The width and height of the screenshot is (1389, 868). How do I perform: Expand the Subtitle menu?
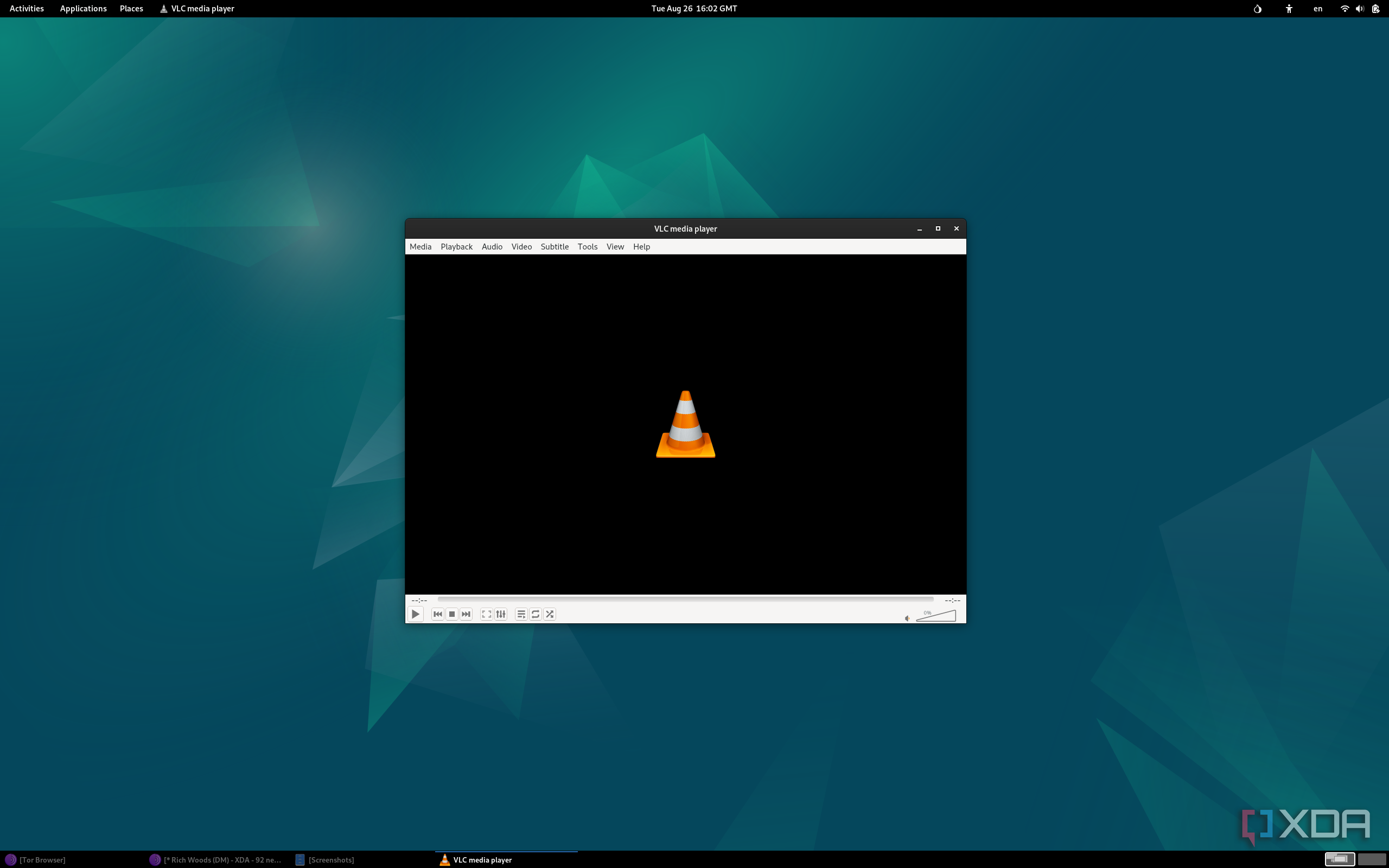click(555, 246)
